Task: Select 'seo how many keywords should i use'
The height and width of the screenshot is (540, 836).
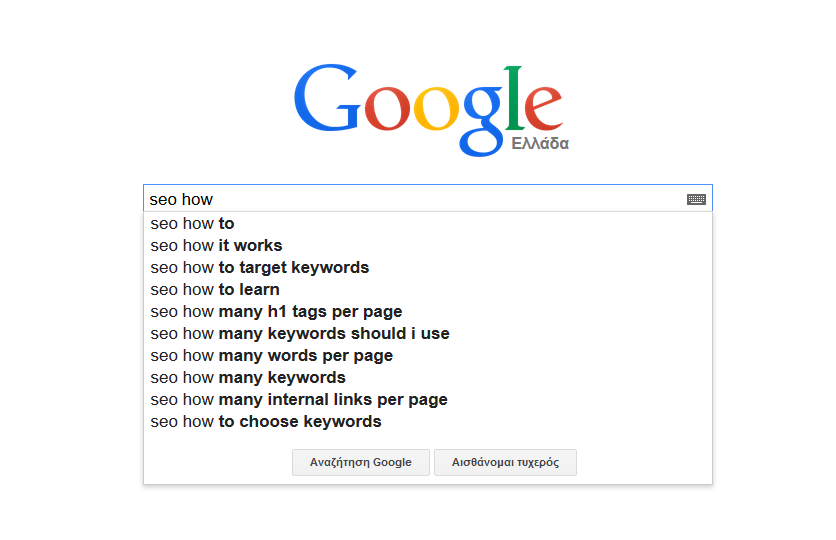Action: (428, 333)
